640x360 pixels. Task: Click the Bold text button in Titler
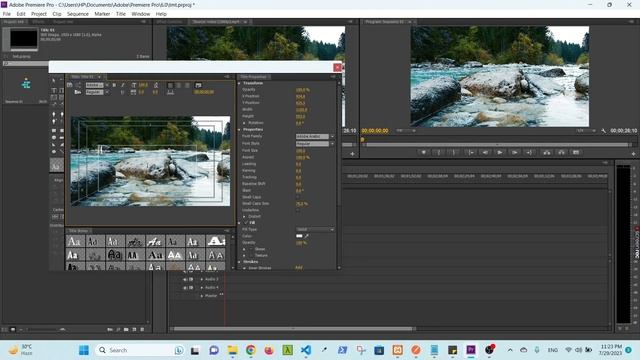point(114,85)
